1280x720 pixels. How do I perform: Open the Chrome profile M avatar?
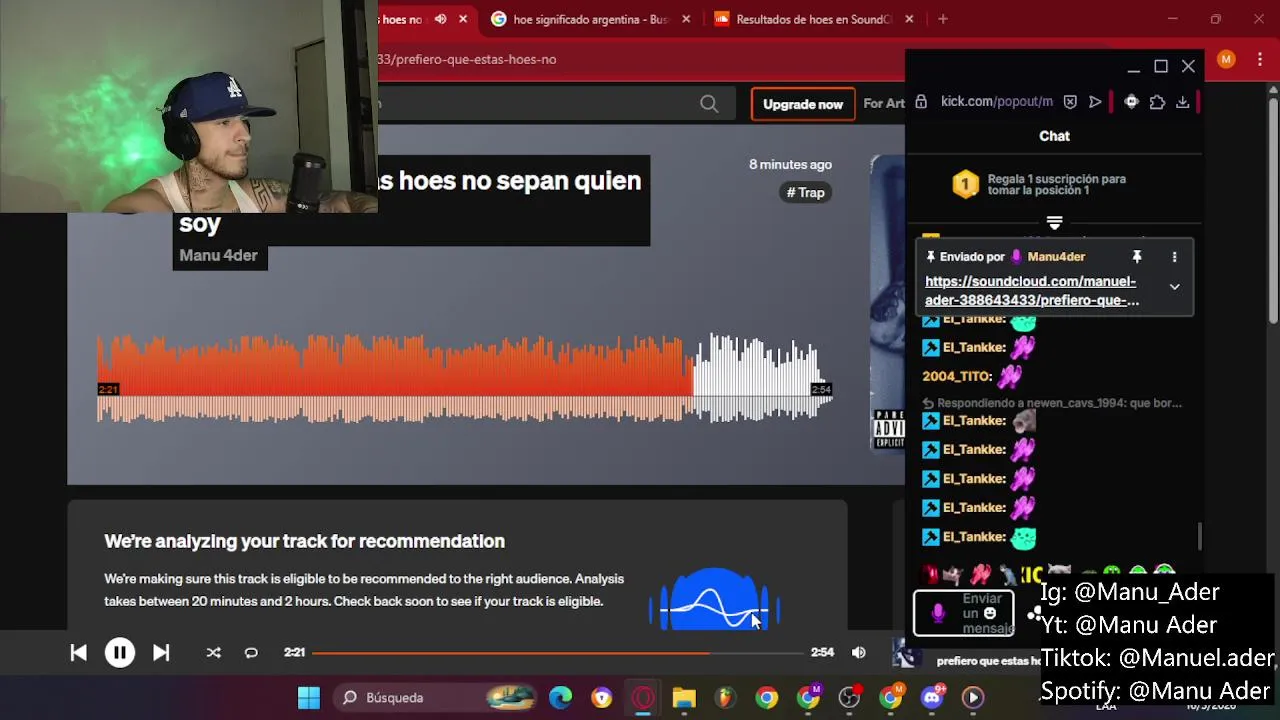point(1226,59)
